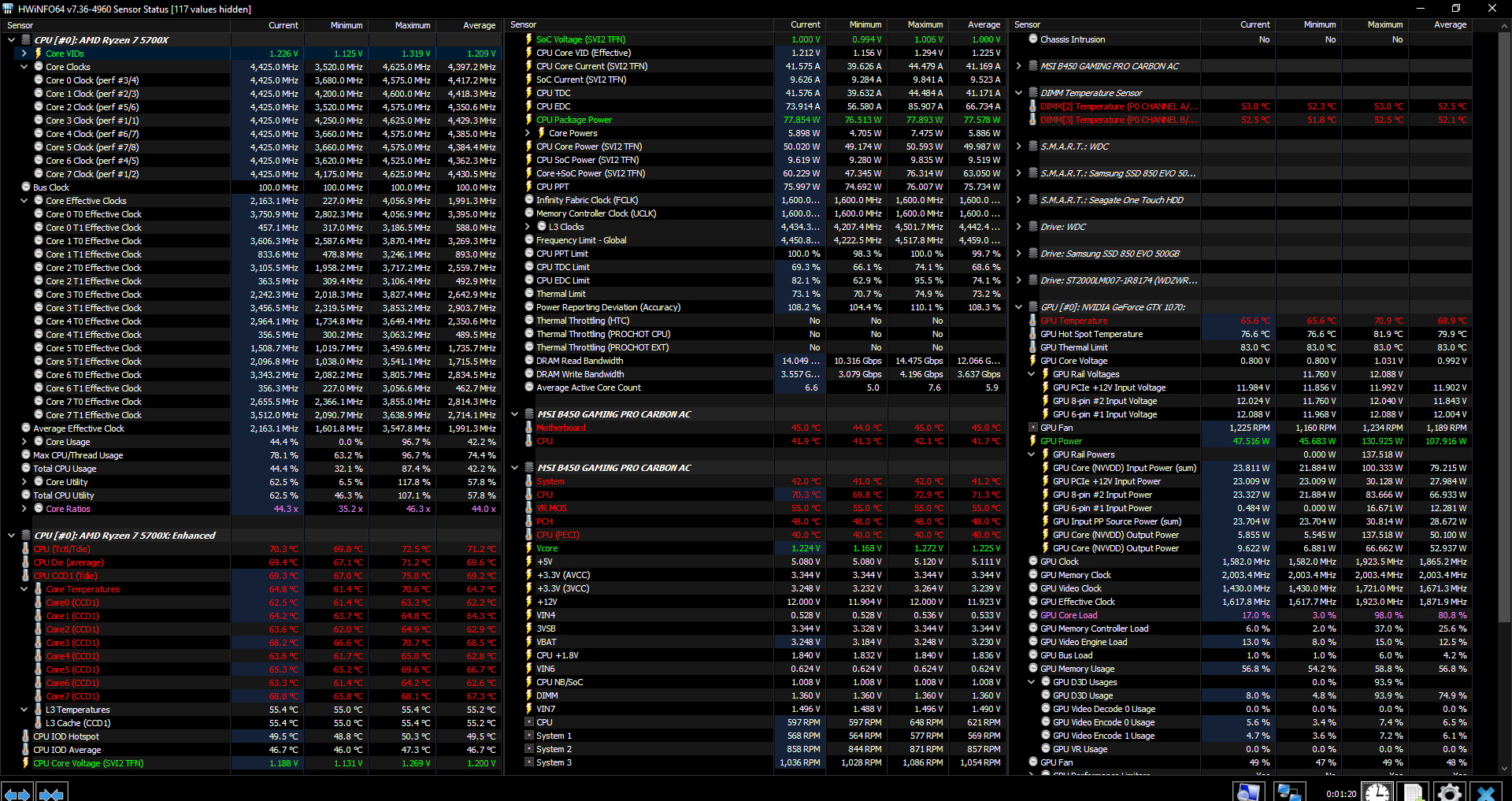
Task: Select the GPU 8-pin #2 Input Voltage row
Action: pyautogui.click(x=1241, y=401)
